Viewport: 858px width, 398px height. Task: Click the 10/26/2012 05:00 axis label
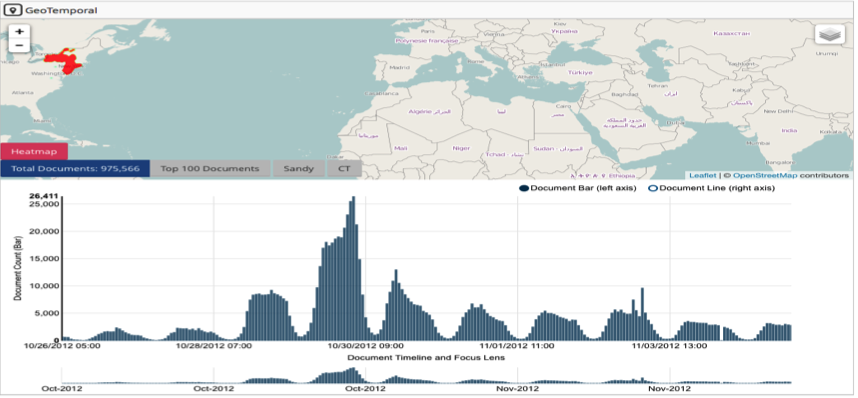(61, 346)
